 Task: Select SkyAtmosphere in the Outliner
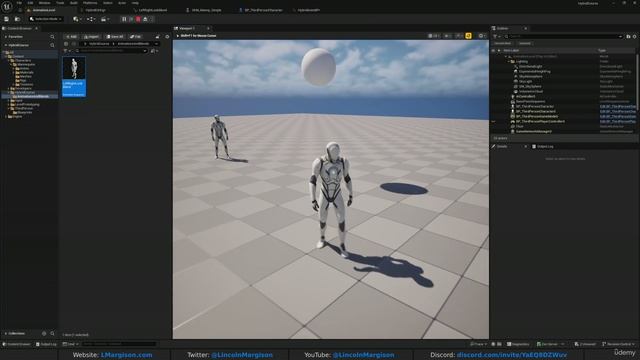click(x=531, y=76)
